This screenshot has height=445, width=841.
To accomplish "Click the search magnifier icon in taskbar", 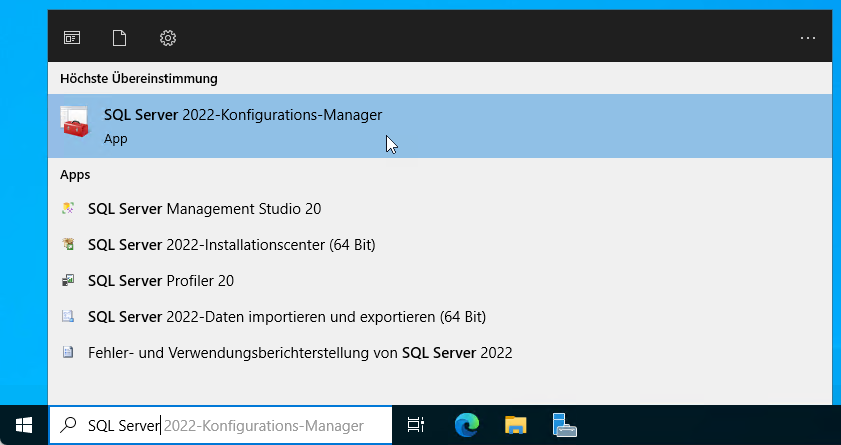I will [x=68, y=425].
